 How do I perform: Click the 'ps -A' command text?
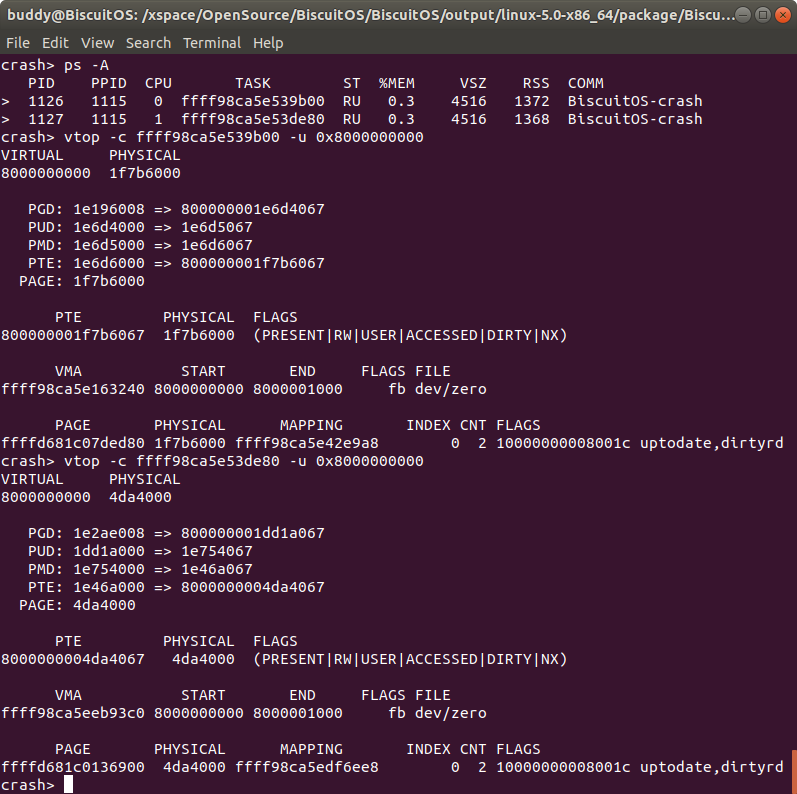pos(82,65)
